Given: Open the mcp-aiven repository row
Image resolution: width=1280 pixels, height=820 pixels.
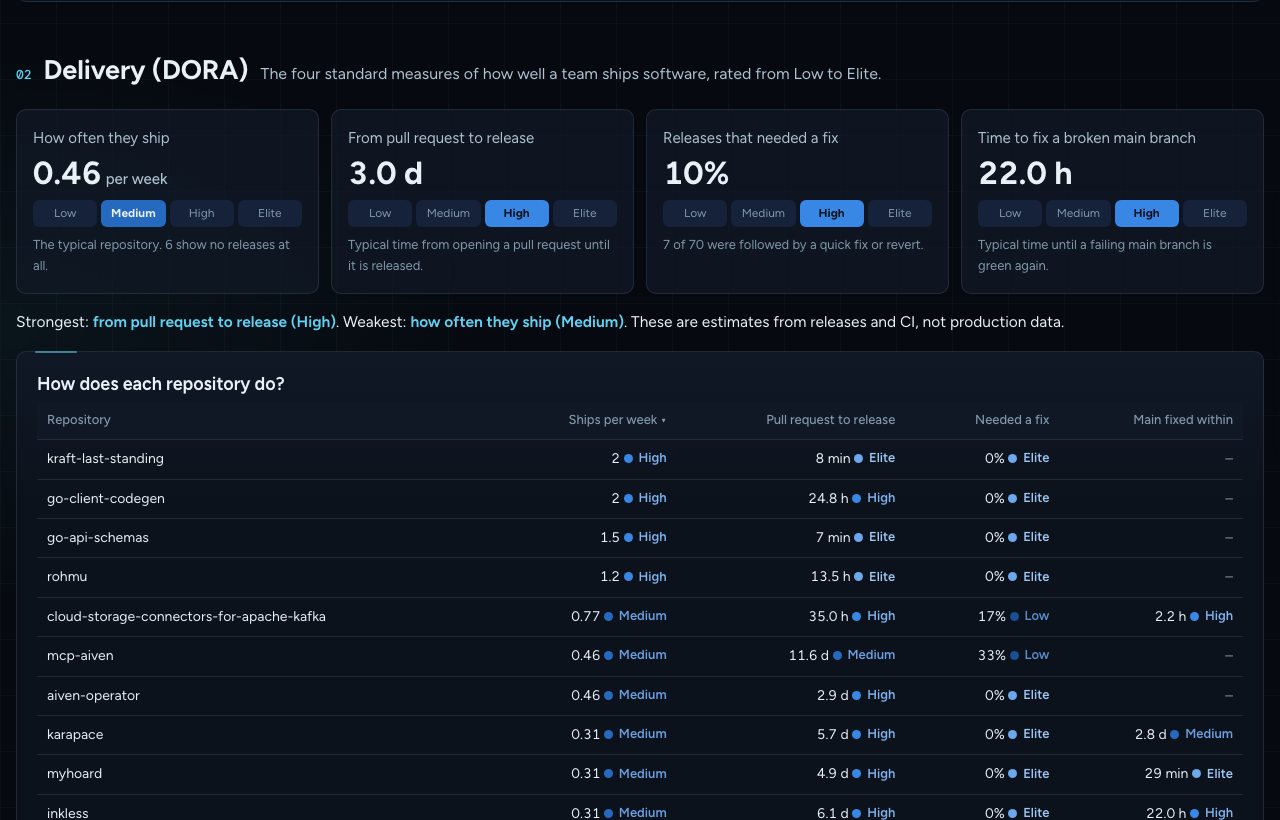Looking at the screenshot, I should (x=640, y=656).
